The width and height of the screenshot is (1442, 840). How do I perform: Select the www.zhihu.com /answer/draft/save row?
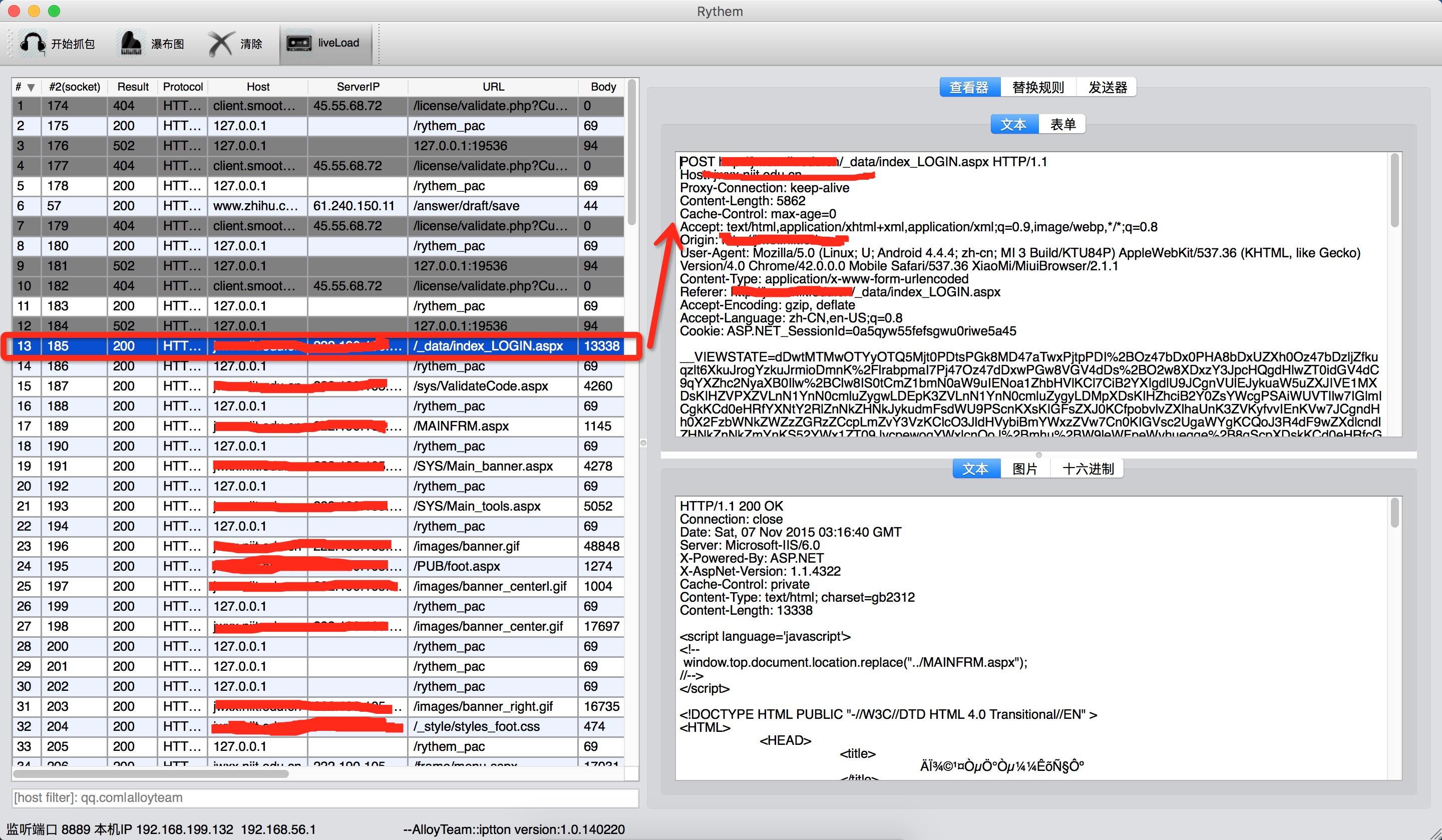tap(466, 206)
